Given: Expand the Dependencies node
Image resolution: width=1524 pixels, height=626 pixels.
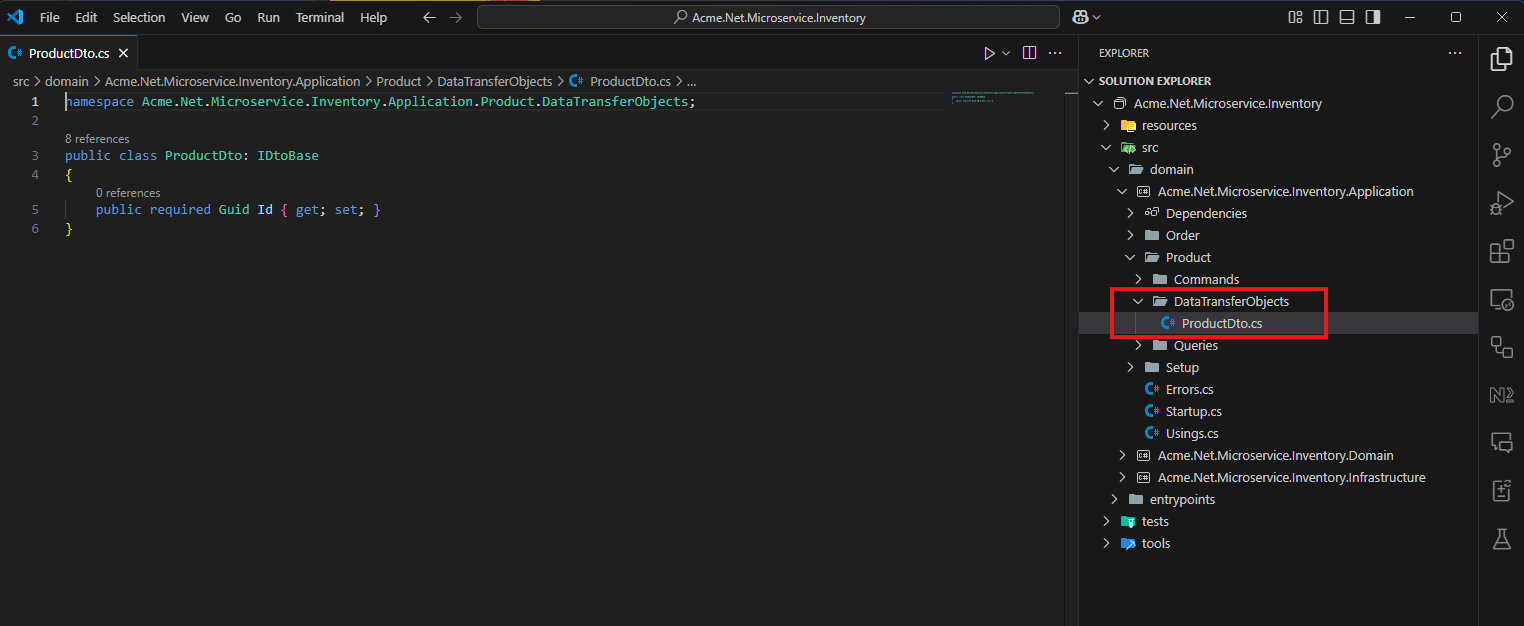Looking at the screenshot, I should [1130, 213].
